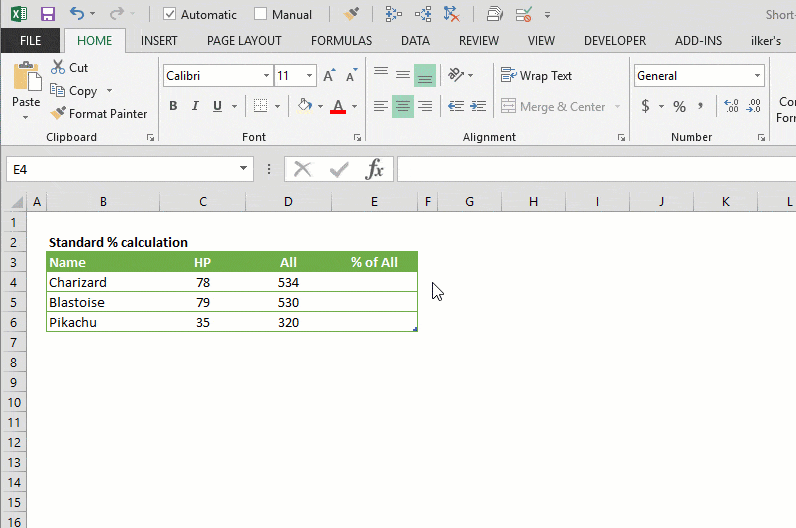Image resolution: width=796 pixels, height=528 pixels.
Task: Click Increase Decimal icon
Action: [x=732, y=106]
